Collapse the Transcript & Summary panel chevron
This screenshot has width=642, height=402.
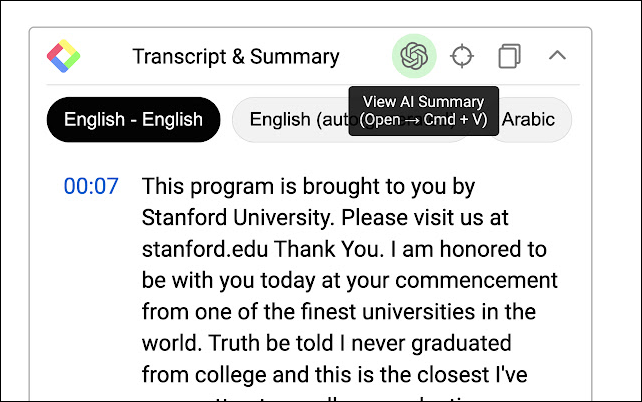557,55
